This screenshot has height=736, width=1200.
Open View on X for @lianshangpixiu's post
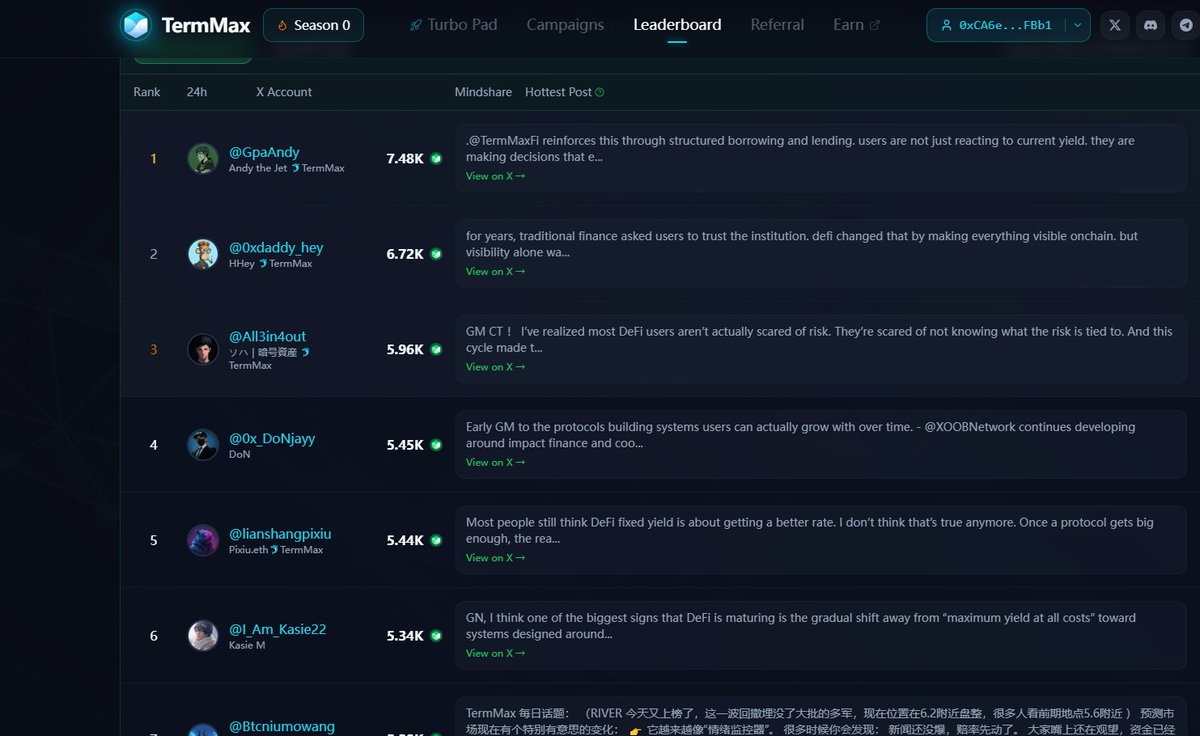[495, 558]
